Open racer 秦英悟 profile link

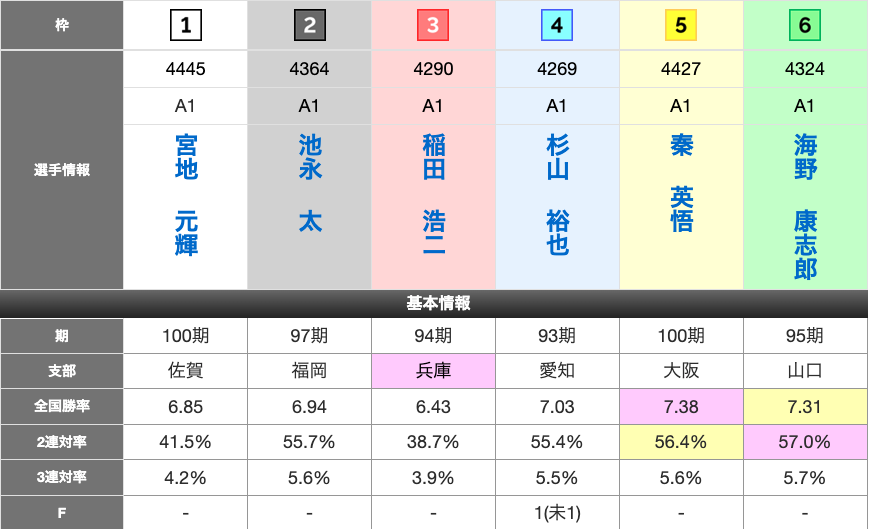pyautogui.click(x=681, y=184)
